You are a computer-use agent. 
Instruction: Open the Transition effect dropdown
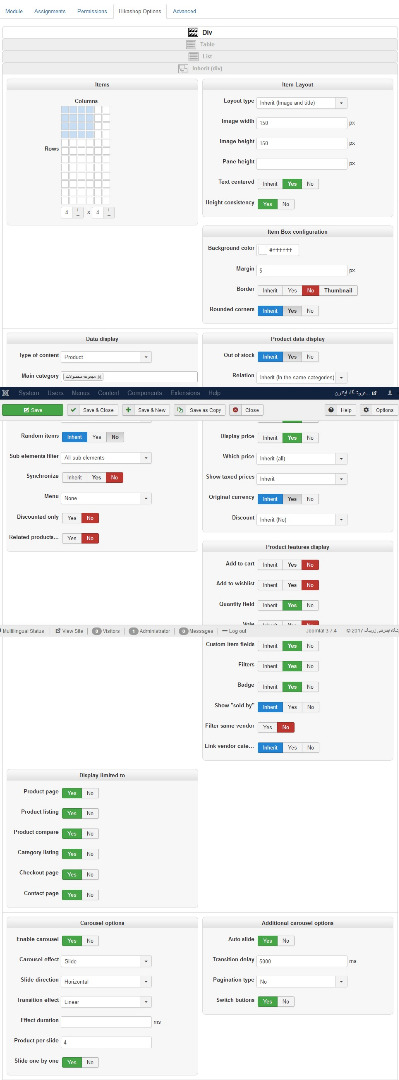107,1001
